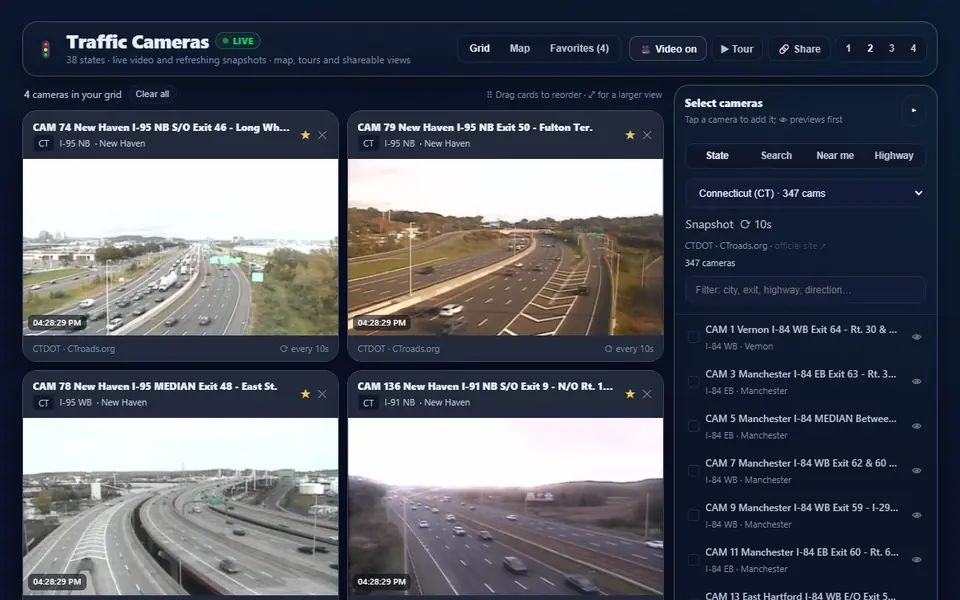Screen dimensions: 960x600
Task: Tick the CAM 7 Manchester checkbox
Action: pos(693,471)
